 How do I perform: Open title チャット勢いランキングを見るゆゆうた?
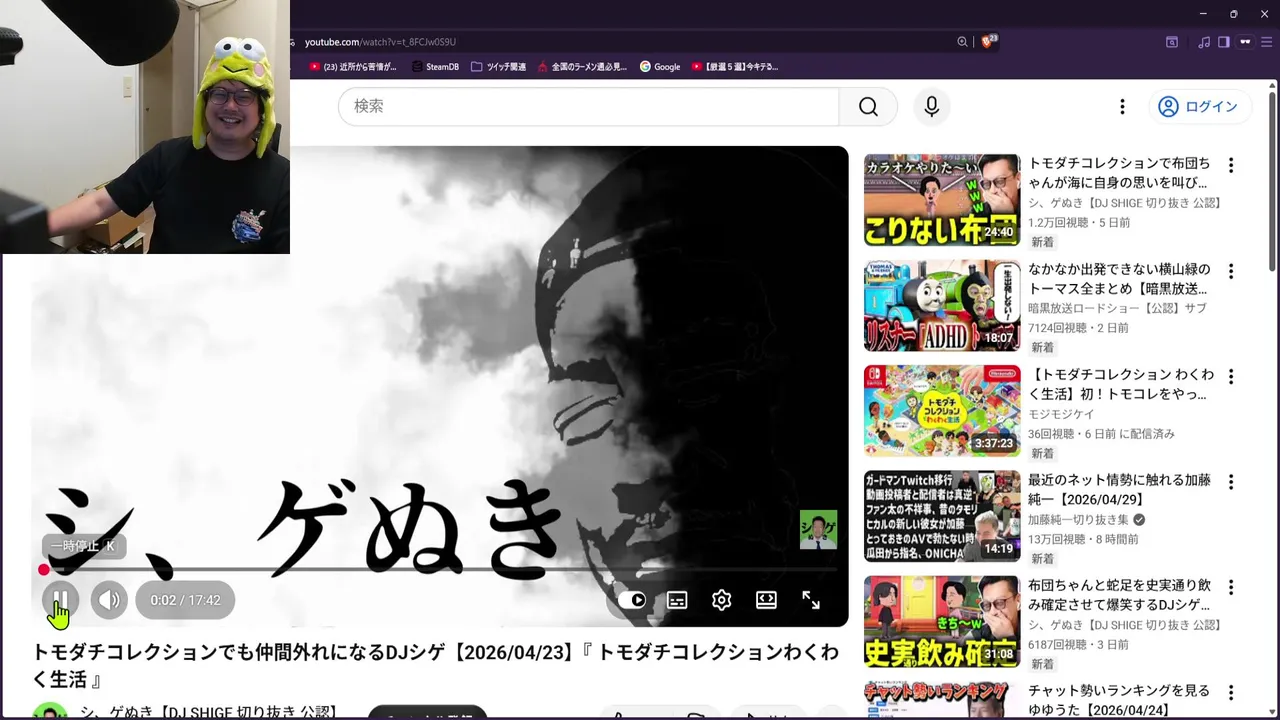tap(1119, 700)
